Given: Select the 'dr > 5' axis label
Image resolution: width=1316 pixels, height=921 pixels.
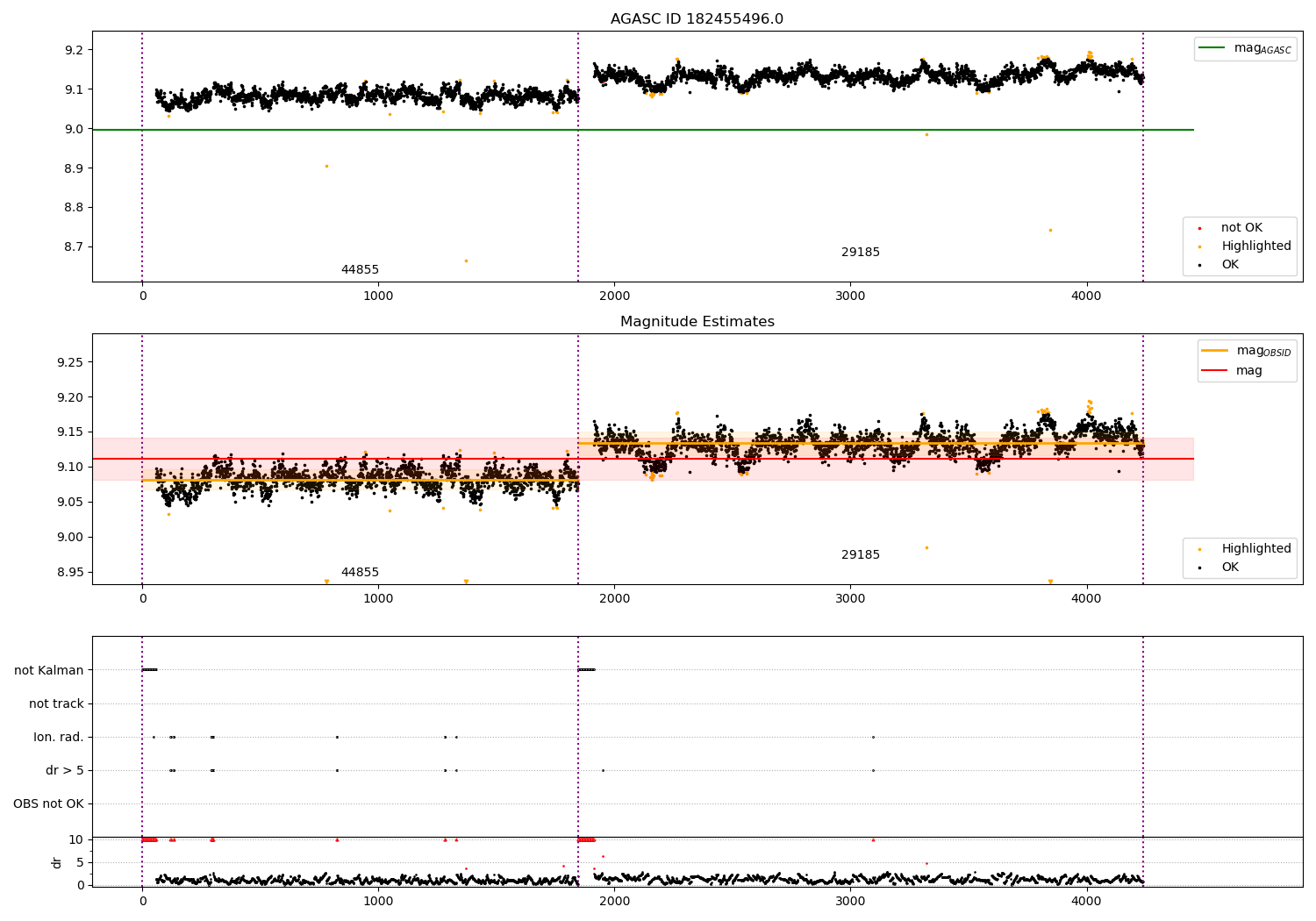Looking at the screenshot, I should coord(65,771).
